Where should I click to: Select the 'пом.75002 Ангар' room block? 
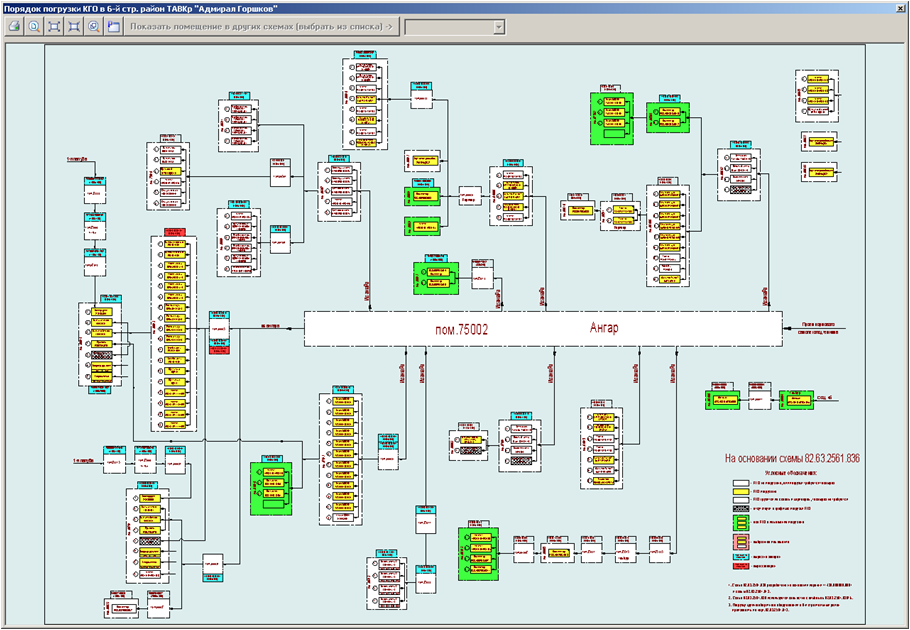click(x=544, y=328)
